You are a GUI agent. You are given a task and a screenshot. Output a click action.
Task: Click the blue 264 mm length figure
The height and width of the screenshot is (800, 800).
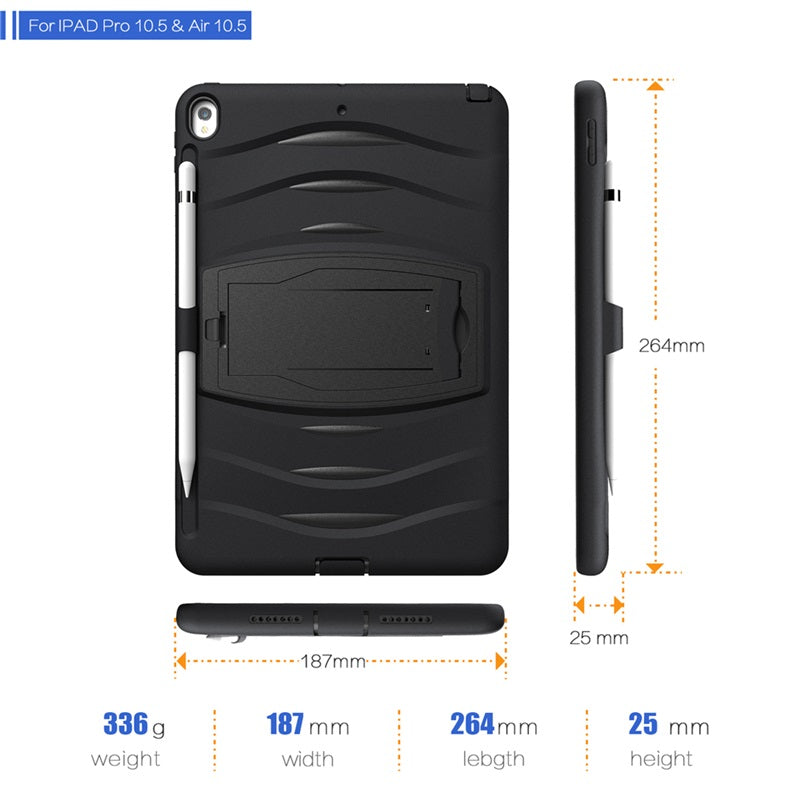(x=493, y=724)
